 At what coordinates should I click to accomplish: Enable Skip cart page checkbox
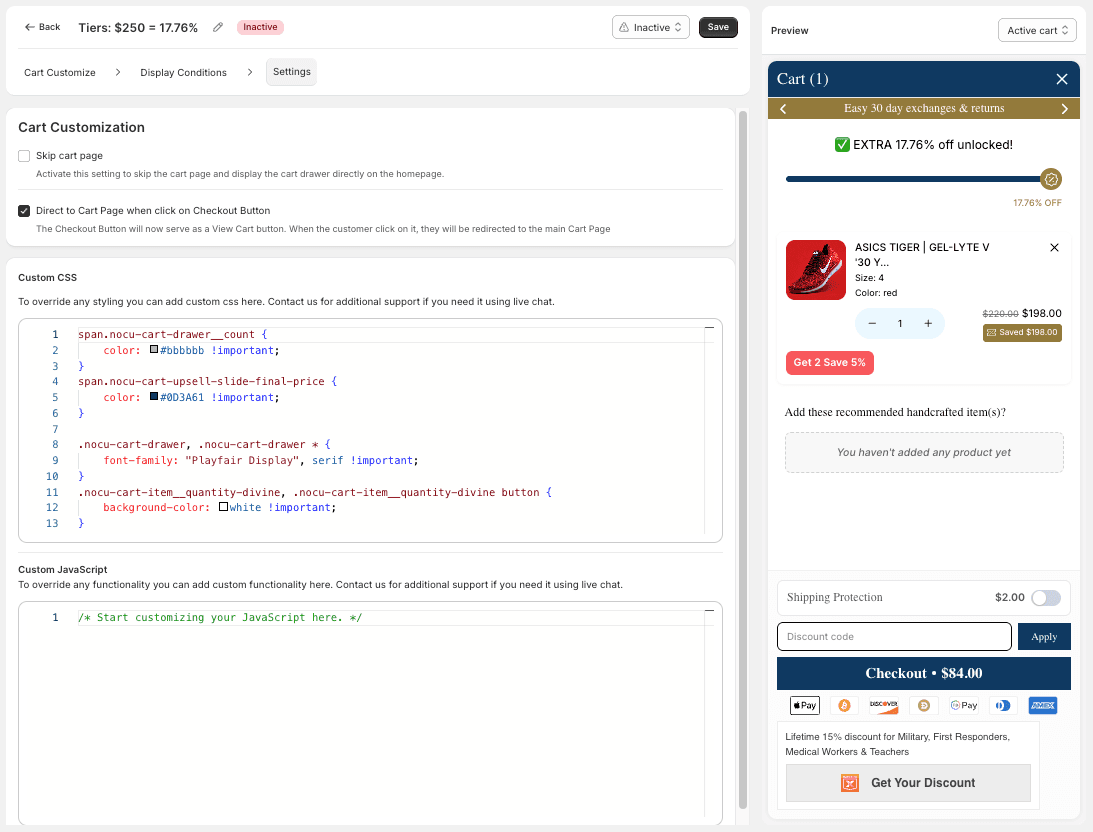click(24, 156)
